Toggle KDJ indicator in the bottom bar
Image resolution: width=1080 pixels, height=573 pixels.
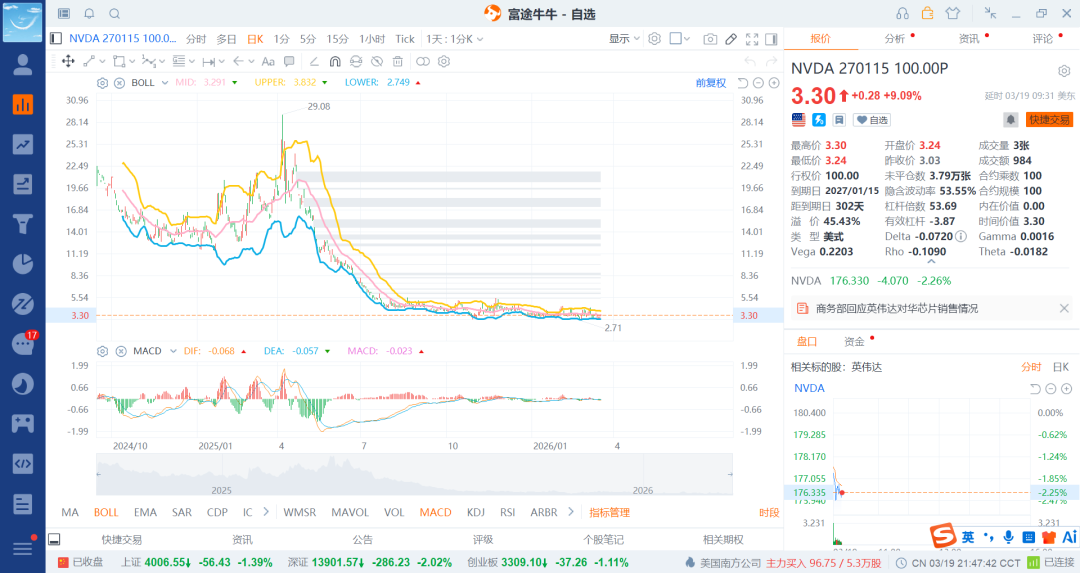click(476, 512)
